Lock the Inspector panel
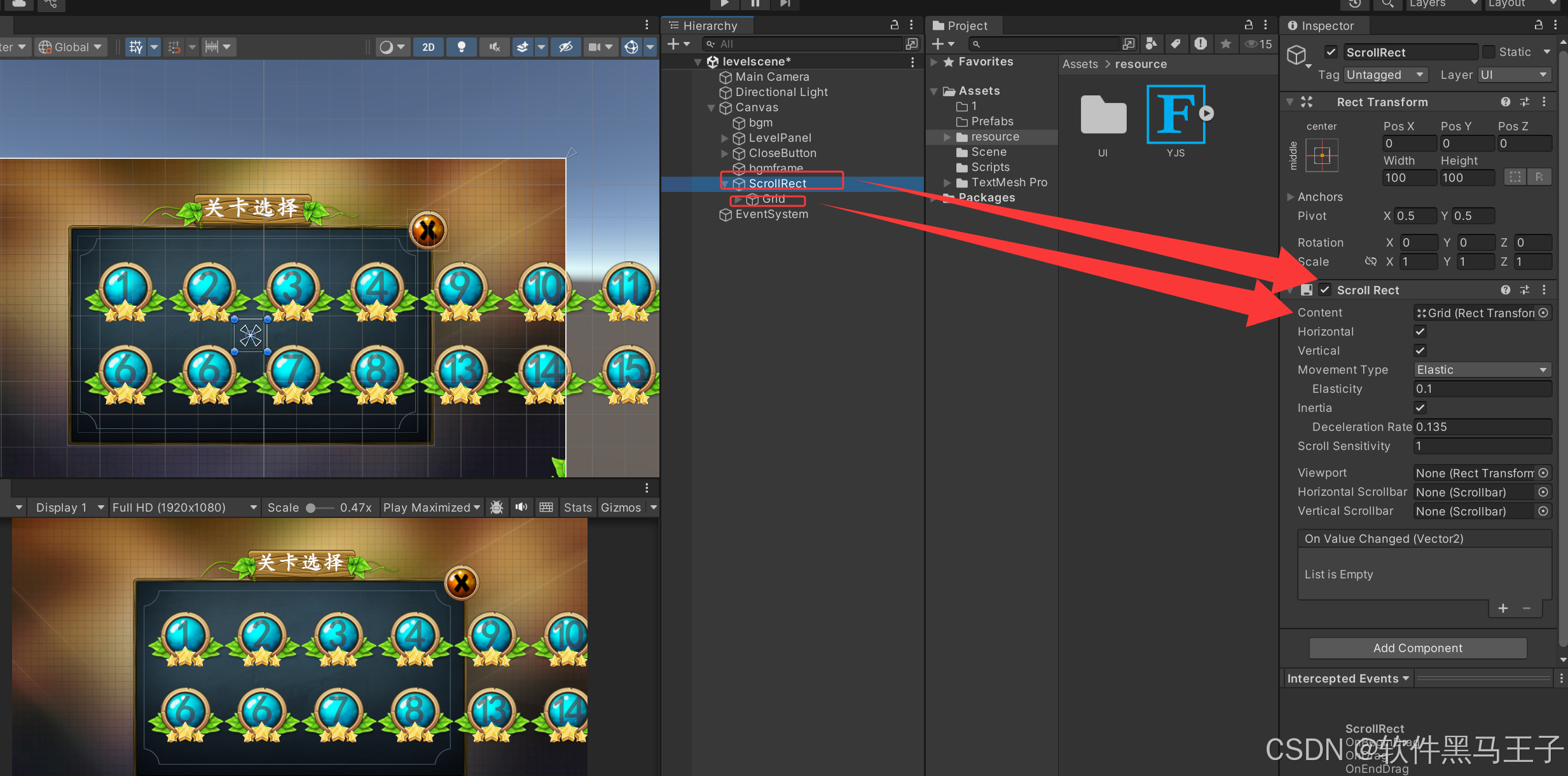1568x776 pixels. point(1538,25)
